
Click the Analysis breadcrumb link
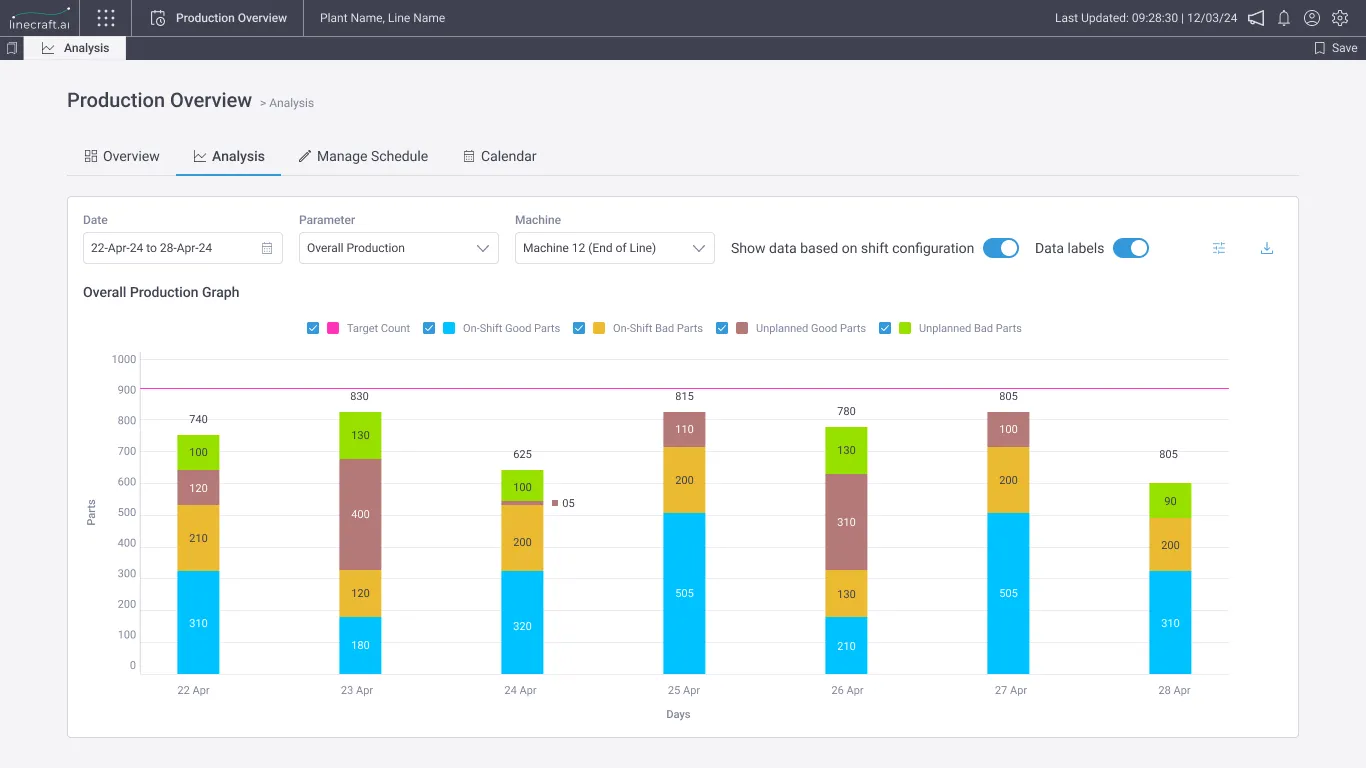point(291,103)
